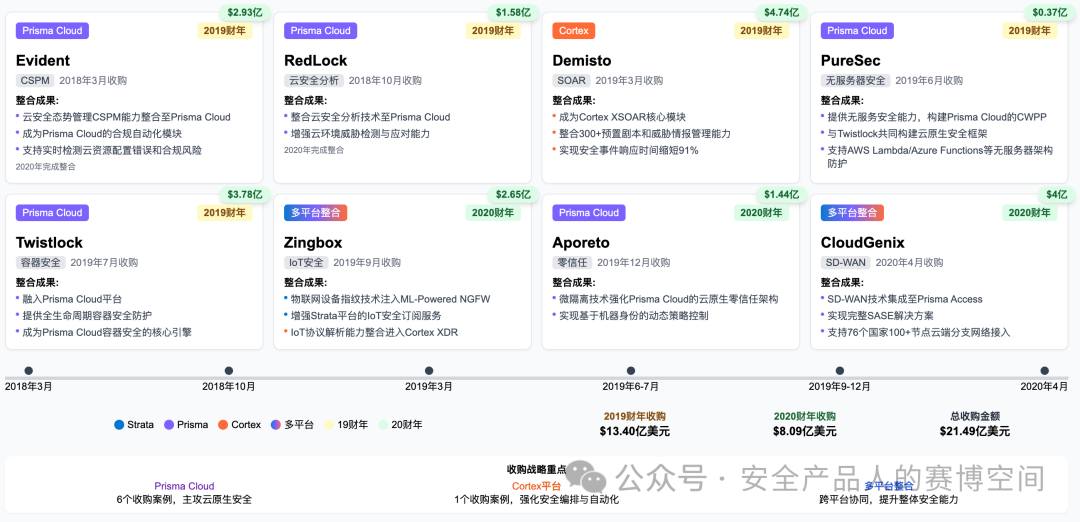Click the 云安全分析 category tag
Image resolution: width=1080 pixels, height=522 pixels.
[313, 81]
